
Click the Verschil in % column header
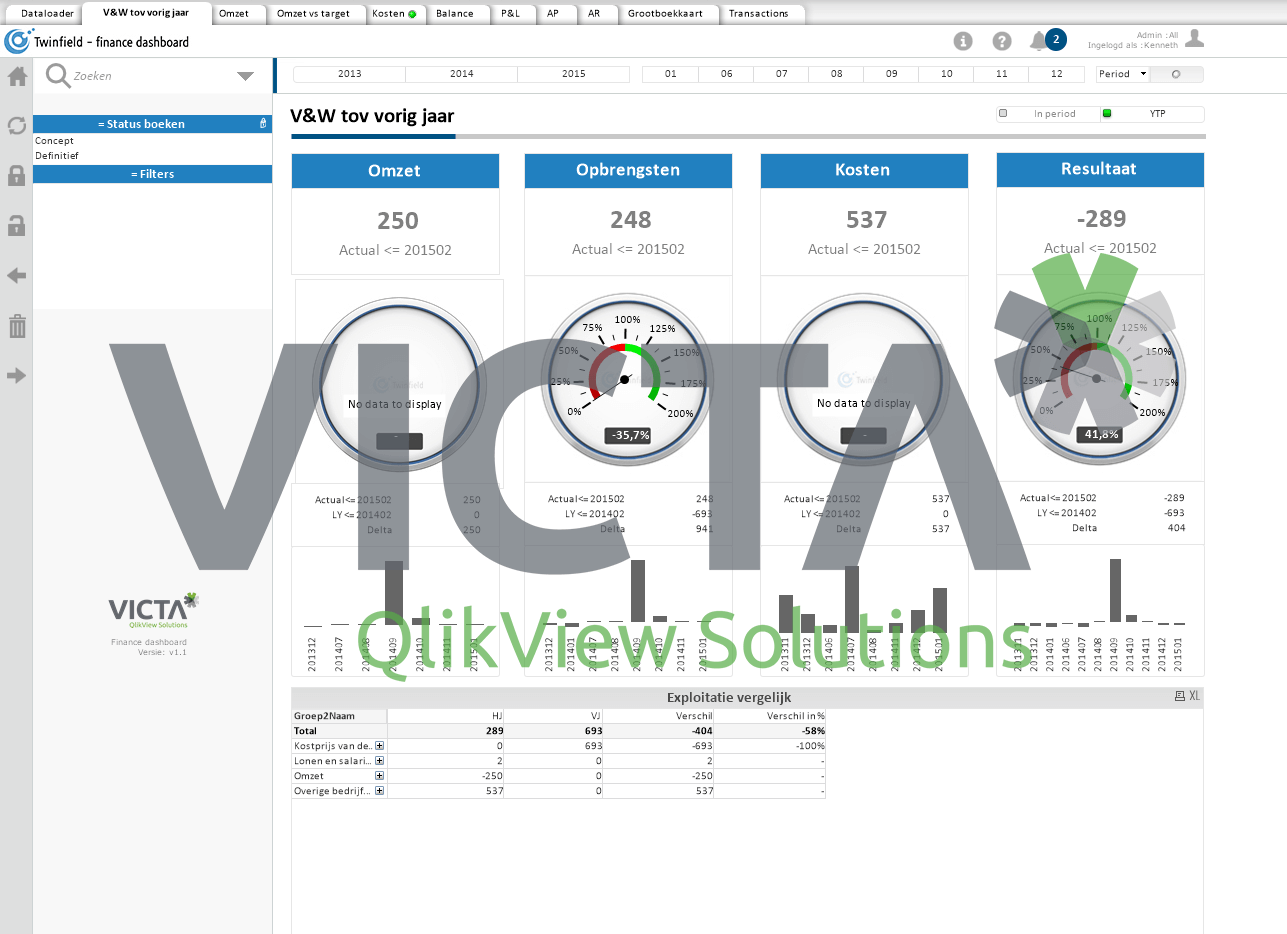(770, 716)
